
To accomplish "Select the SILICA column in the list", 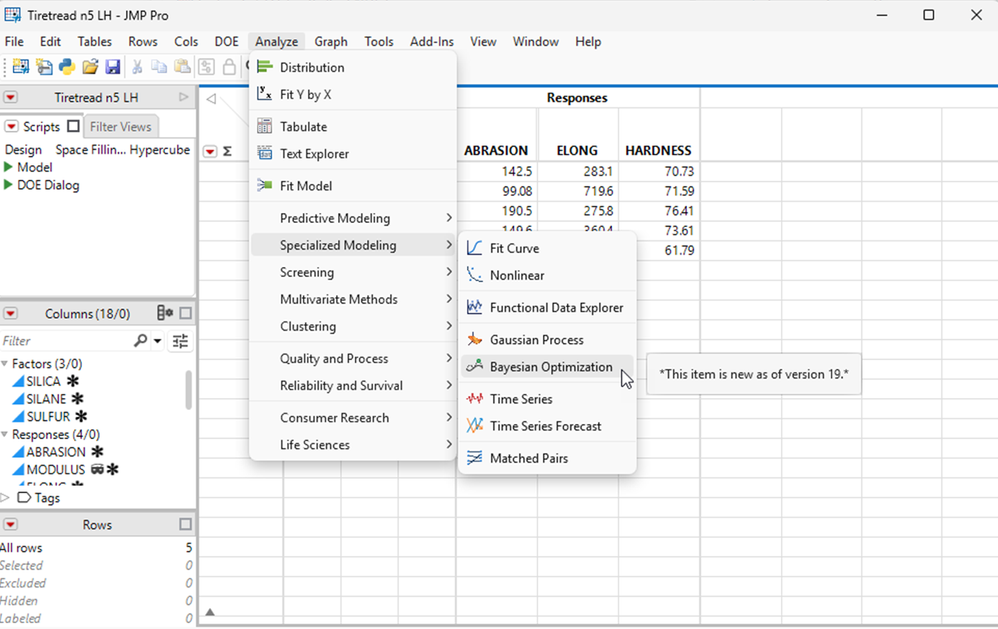I will pos(44,382).
